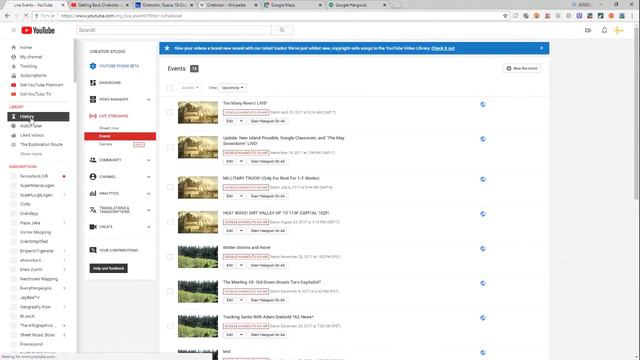Click the Home icon in left sidebar
This screenshot has width=640, height=360.
(13, 47)
